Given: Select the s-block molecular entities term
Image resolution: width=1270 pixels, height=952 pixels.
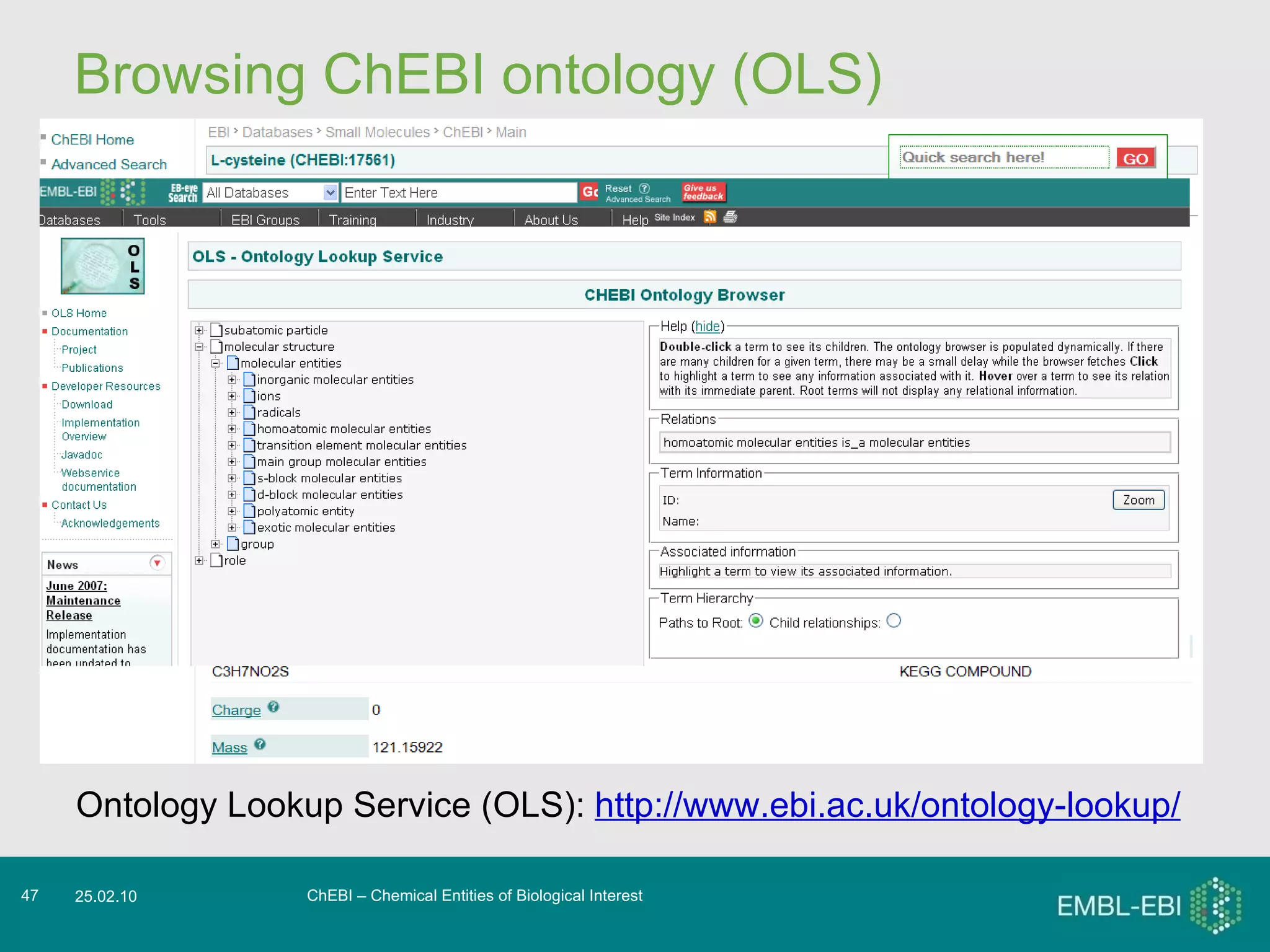Looking at the screenshot, I should tap(329, 478).
